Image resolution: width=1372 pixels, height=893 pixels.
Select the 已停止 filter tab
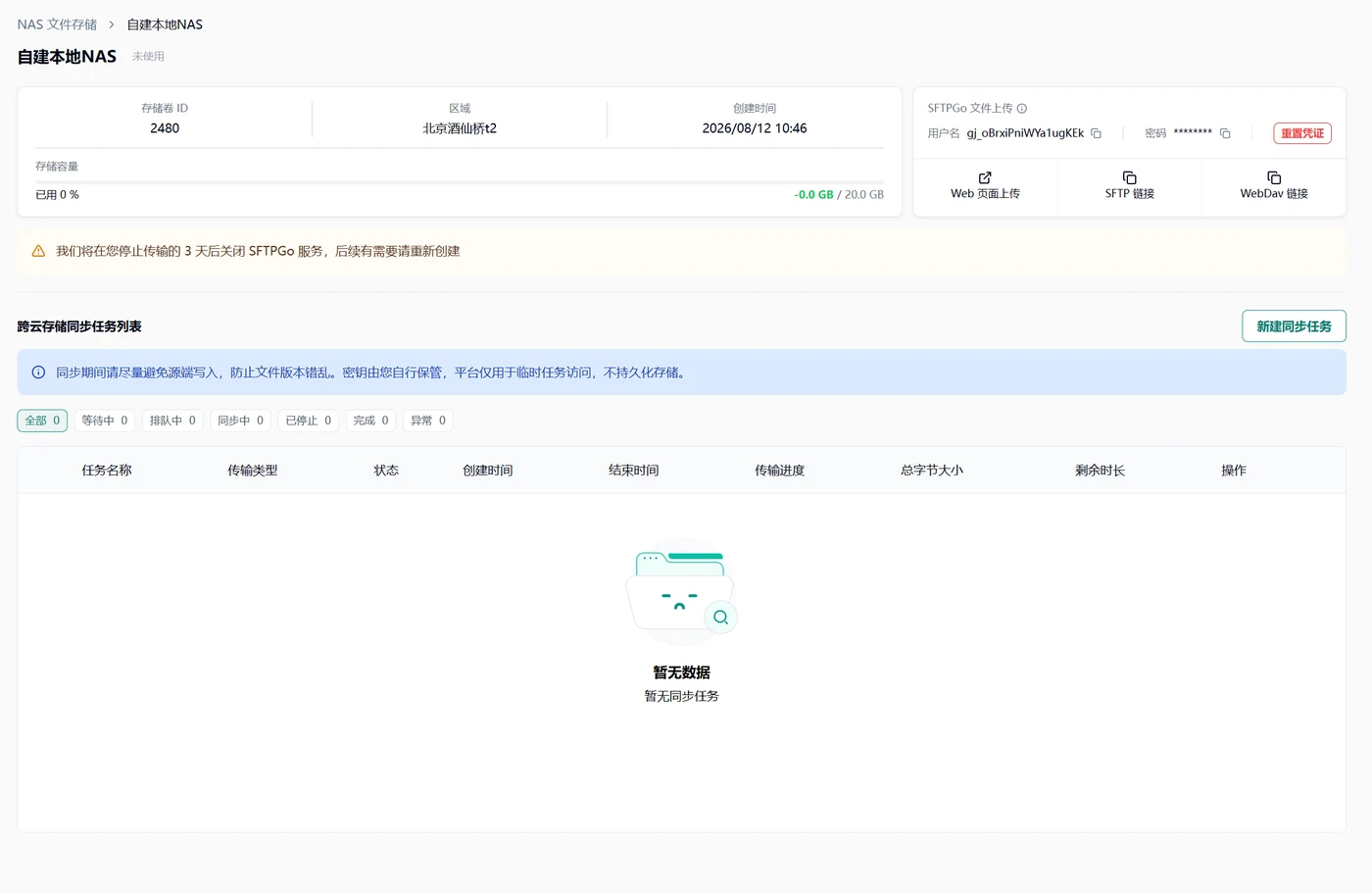(309, 421)
